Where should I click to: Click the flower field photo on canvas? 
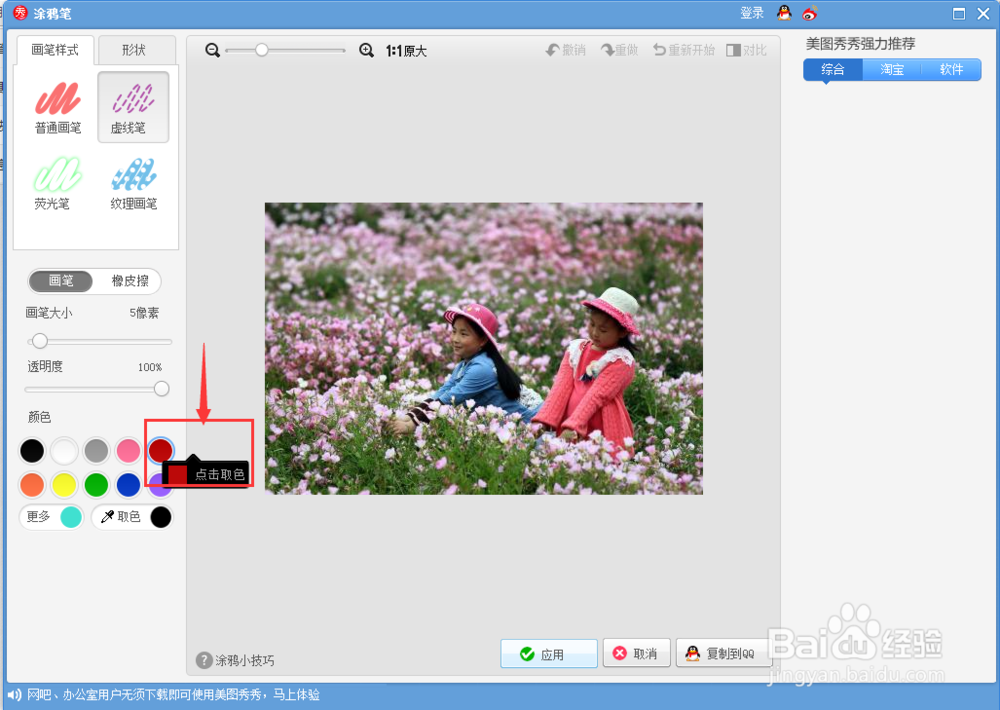[483, 348]
